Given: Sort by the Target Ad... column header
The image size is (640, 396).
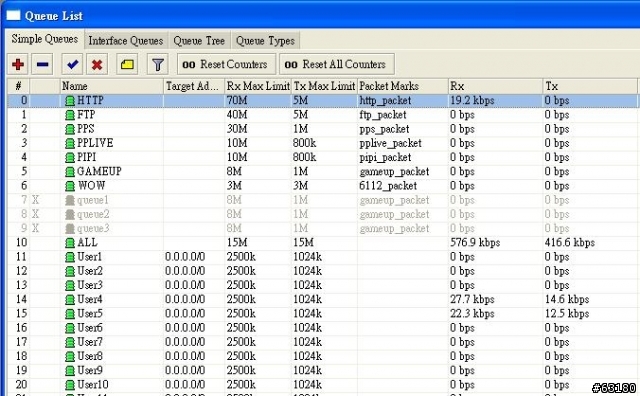Looking at the screenshot, I should (194, 86).
